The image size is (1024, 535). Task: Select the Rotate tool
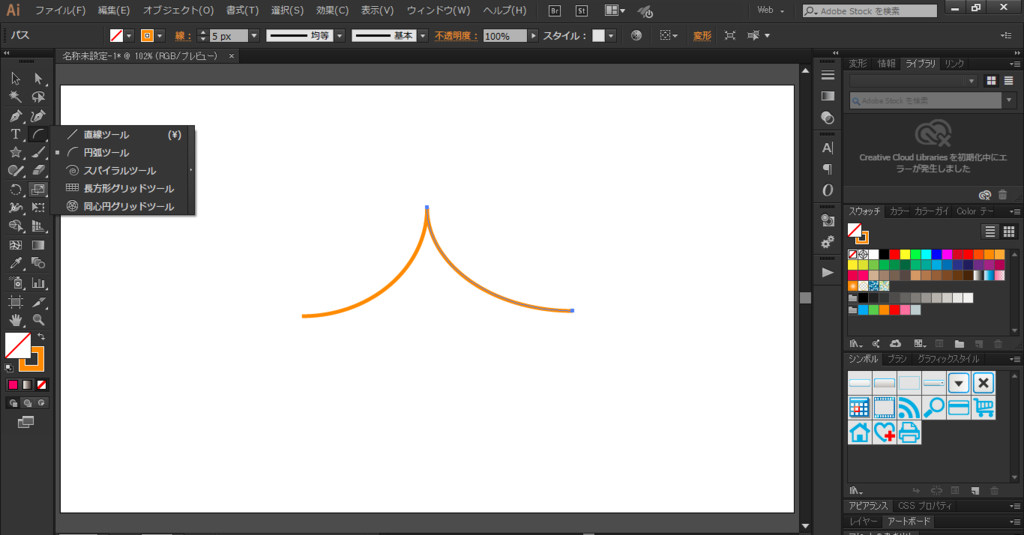[15, 189]
